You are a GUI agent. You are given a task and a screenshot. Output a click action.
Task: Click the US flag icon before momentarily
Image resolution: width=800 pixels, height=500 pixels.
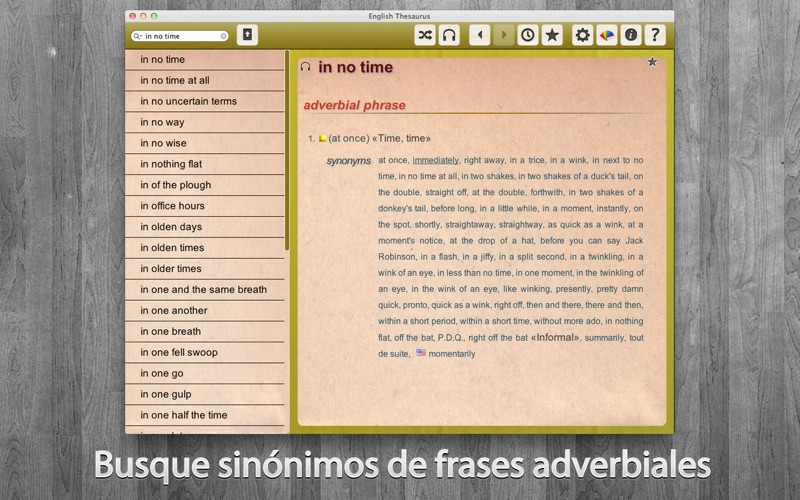(x=420, y=353)
